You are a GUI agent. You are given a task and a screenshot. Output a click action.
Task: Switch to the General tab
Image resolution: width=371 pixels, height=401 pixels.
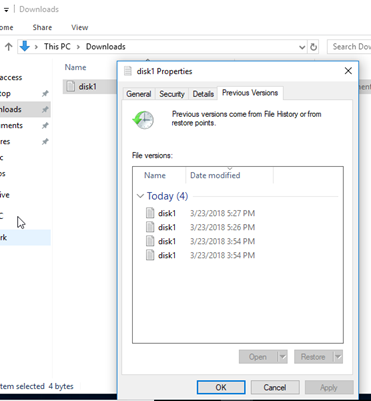pyautogui.click(x=139, y=94)
